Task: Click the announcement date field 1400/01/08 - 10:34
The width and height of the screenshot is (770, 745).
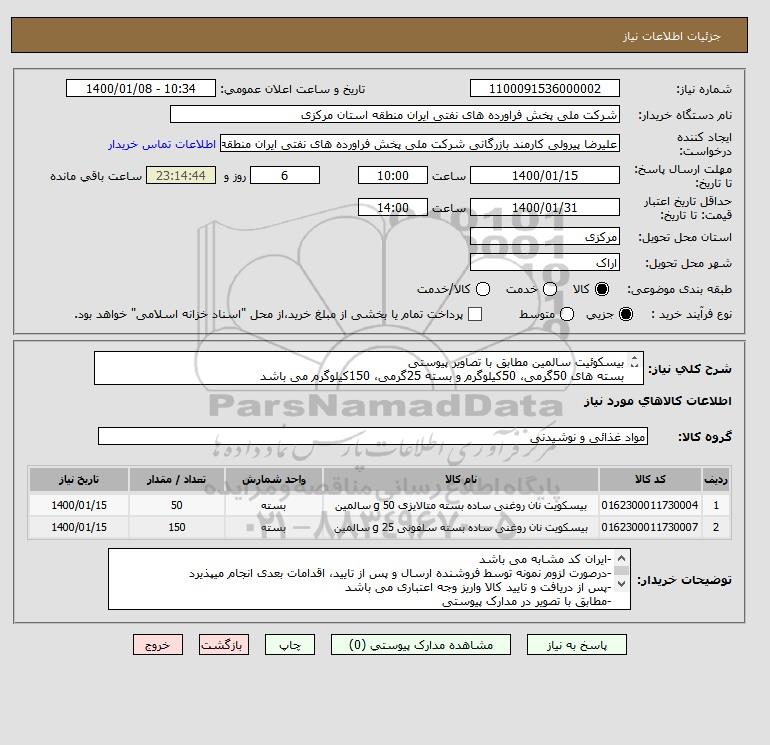Action: (x=141, y=88)
